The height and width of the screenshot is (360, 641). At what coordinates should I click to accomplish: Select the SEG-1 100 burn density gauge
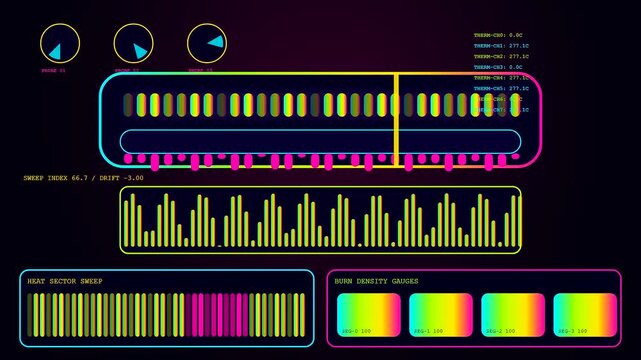click(441, 315)
